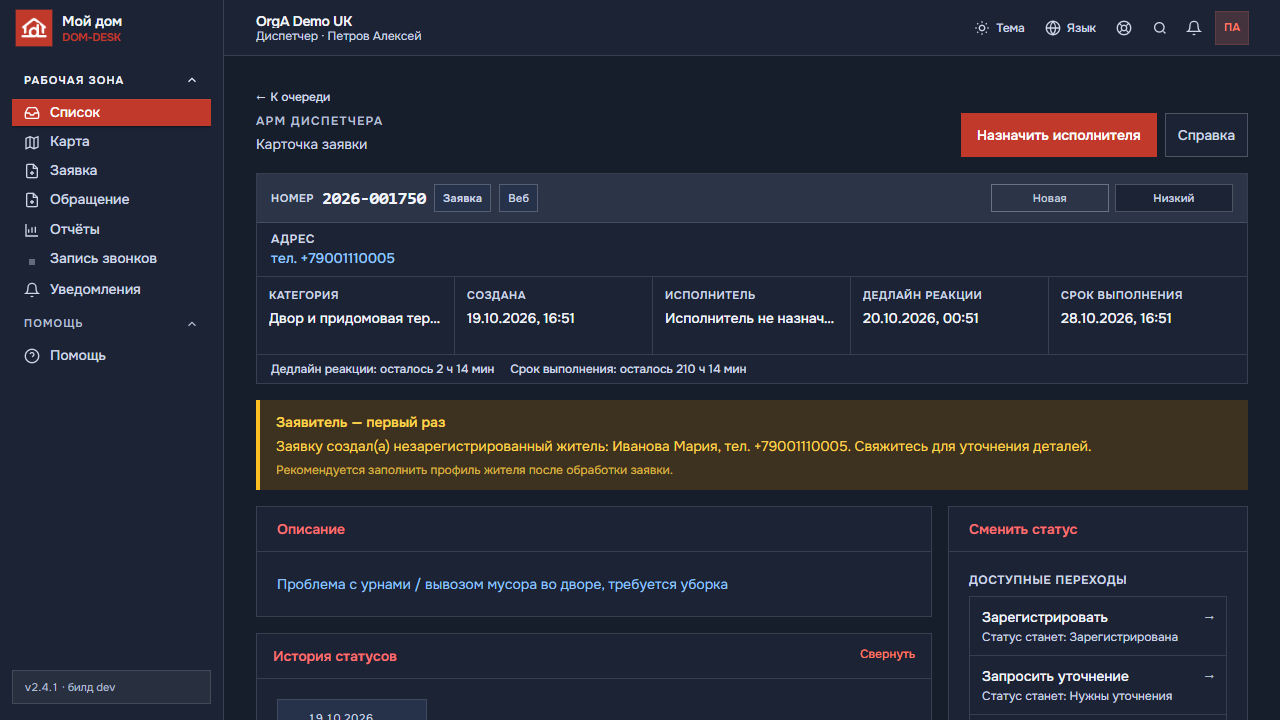Click phone link тел. +79001110005
This screenshot has height=720, width=1280.
(x=333, y=258)
